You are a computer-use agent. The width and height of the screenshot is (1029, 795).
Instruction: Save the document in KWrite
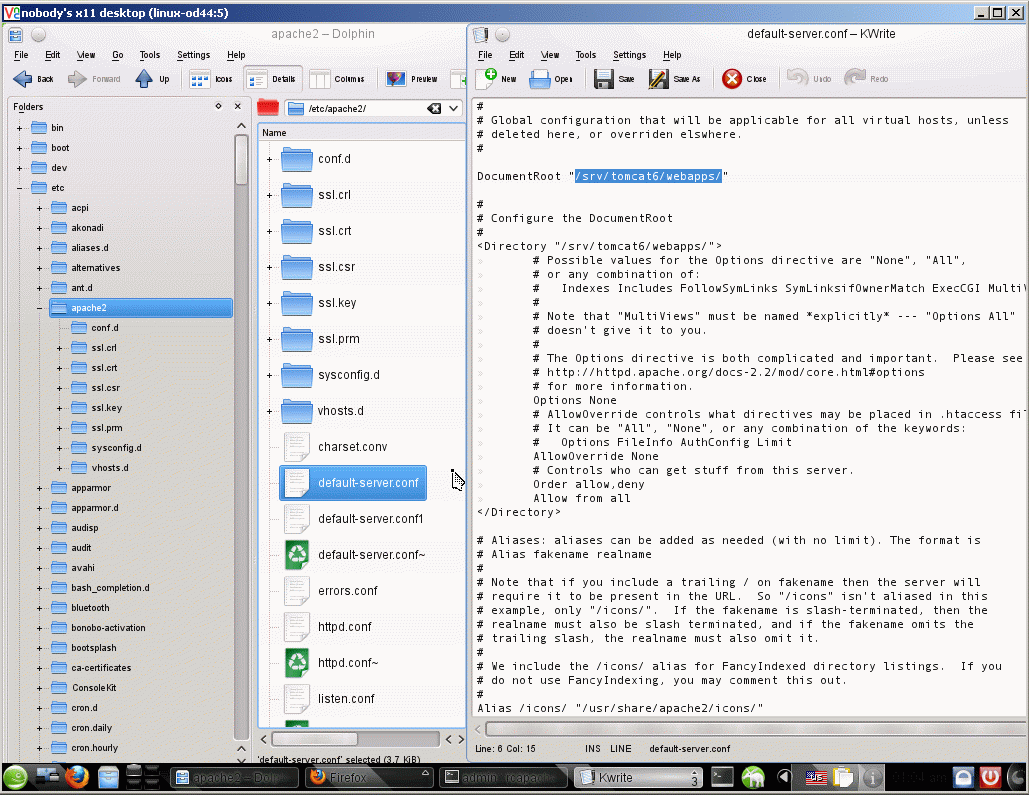coord(614,79)
